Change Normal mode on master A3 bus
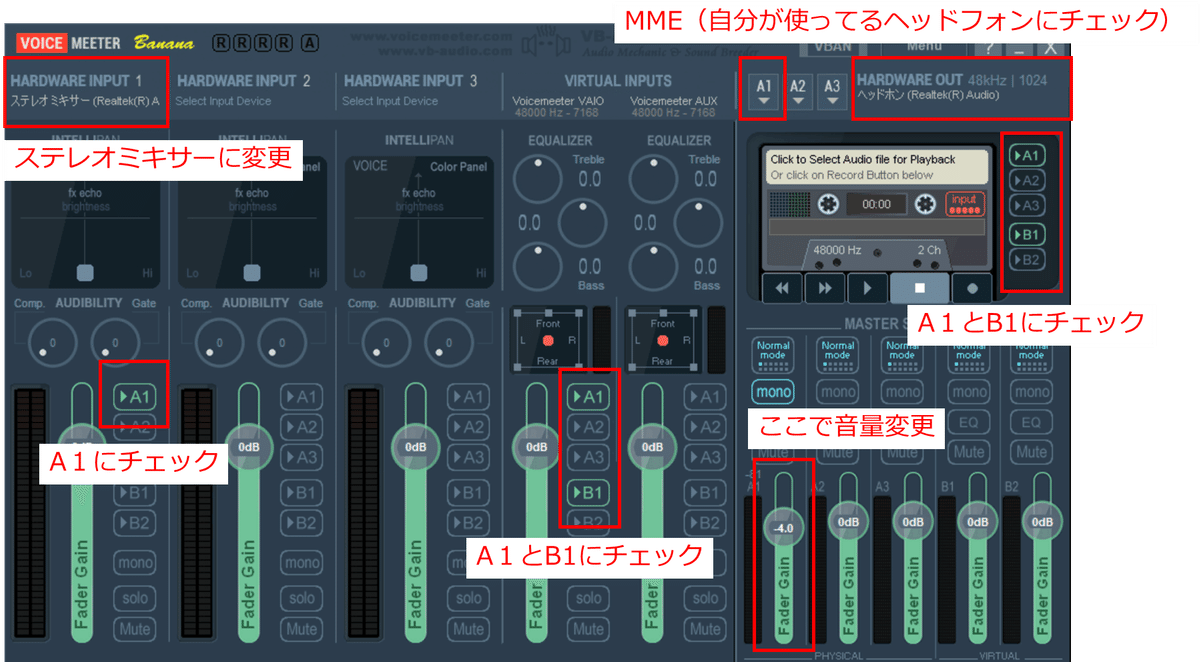The width and height of the screenshot is (1200, 662). tap(902, 354)
